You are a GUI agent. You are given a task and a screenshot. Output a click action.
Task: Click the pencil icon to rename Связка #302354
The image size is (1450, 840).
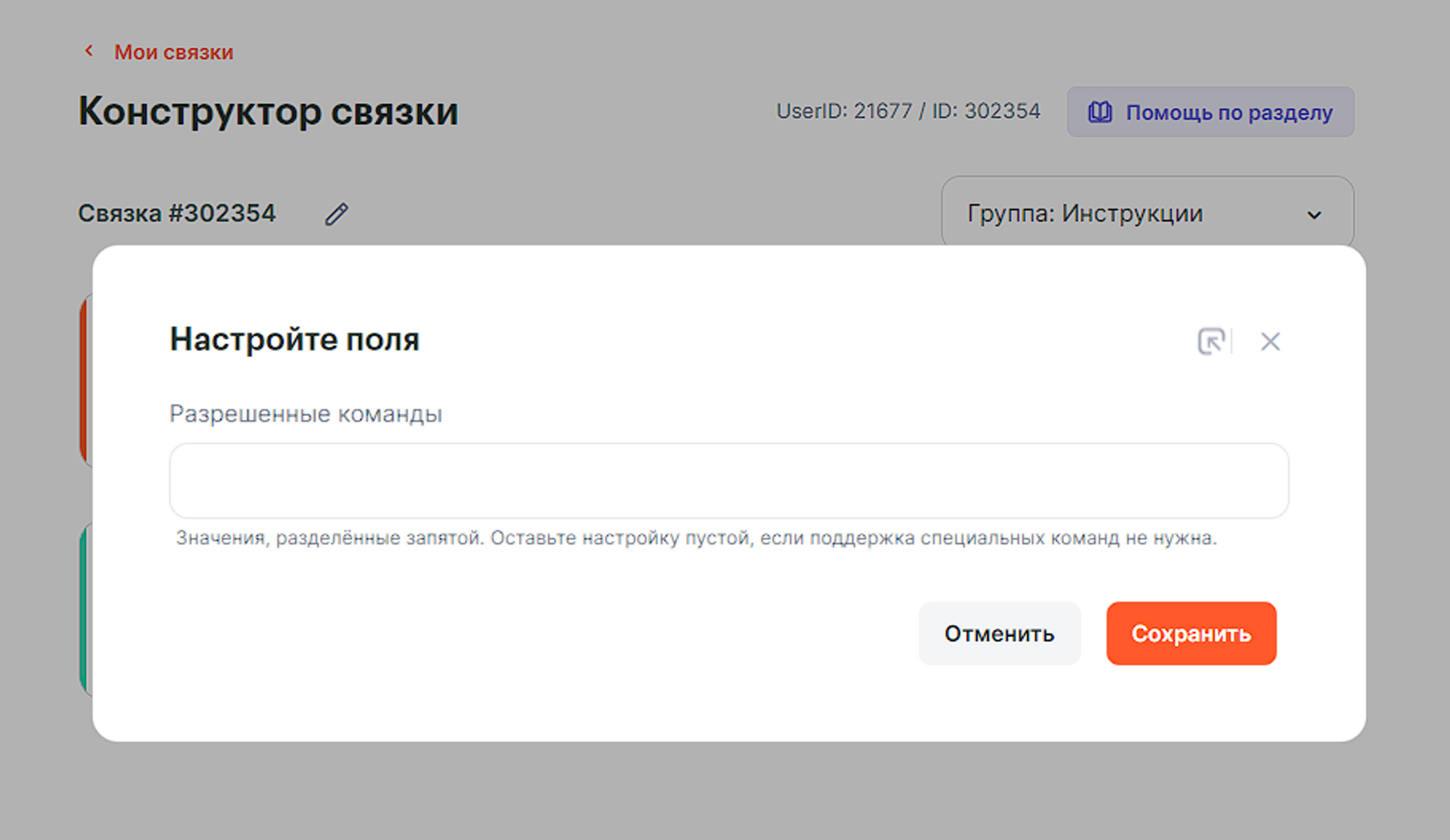coord(336,214)
